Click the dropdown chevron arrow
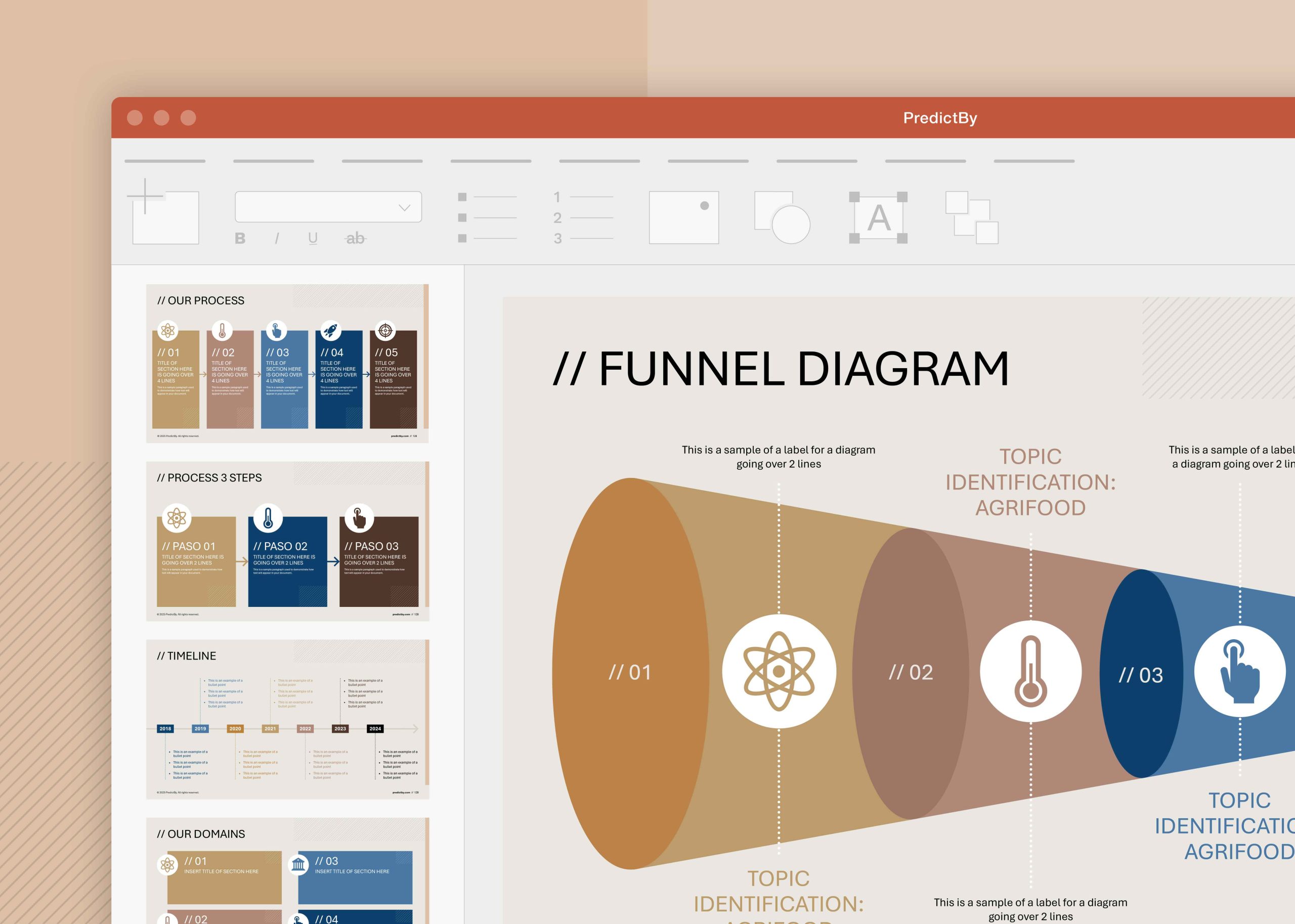The image size is (1295, 924). [x=405, y=208]
